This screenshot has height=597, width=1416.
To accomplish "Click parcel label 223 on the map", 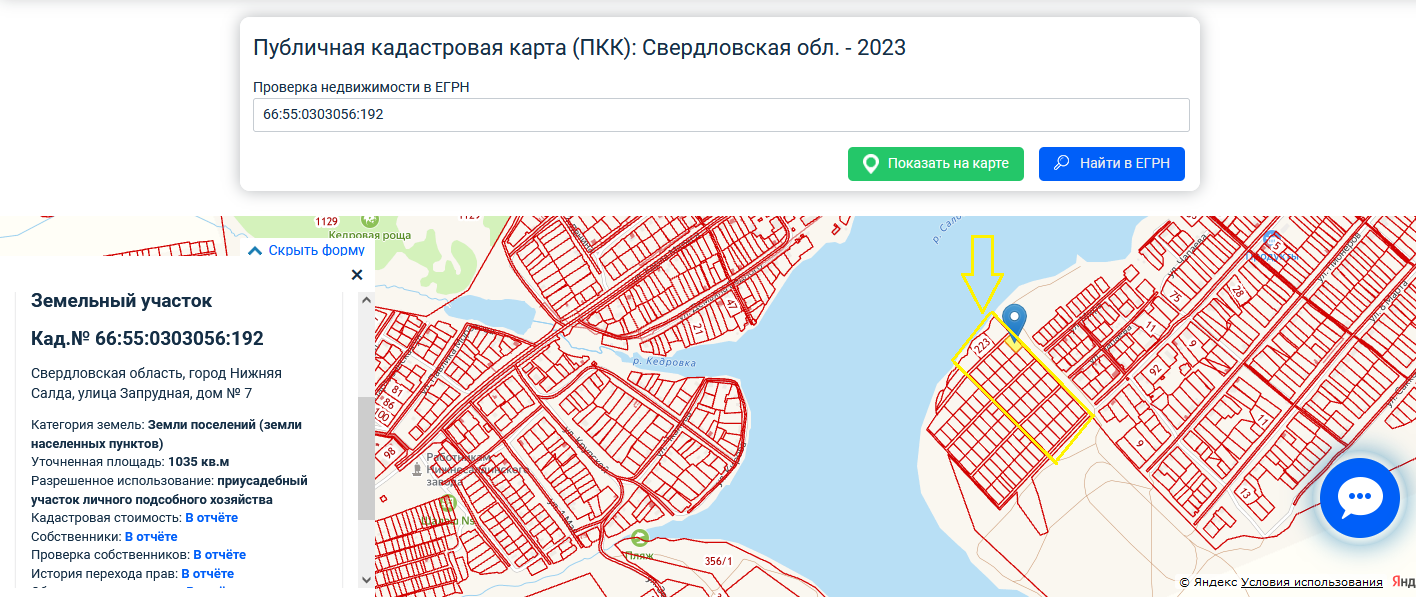I will tap(981, 346).
